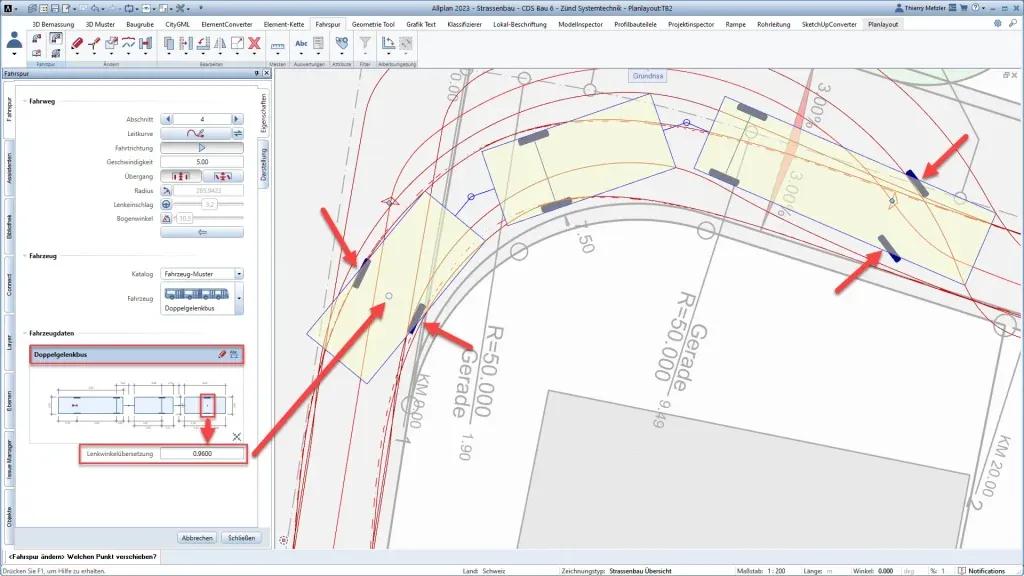The height and width of the screenshot is (576, 1024).
Task: Click the Schließen button
Action: point(241,537)
